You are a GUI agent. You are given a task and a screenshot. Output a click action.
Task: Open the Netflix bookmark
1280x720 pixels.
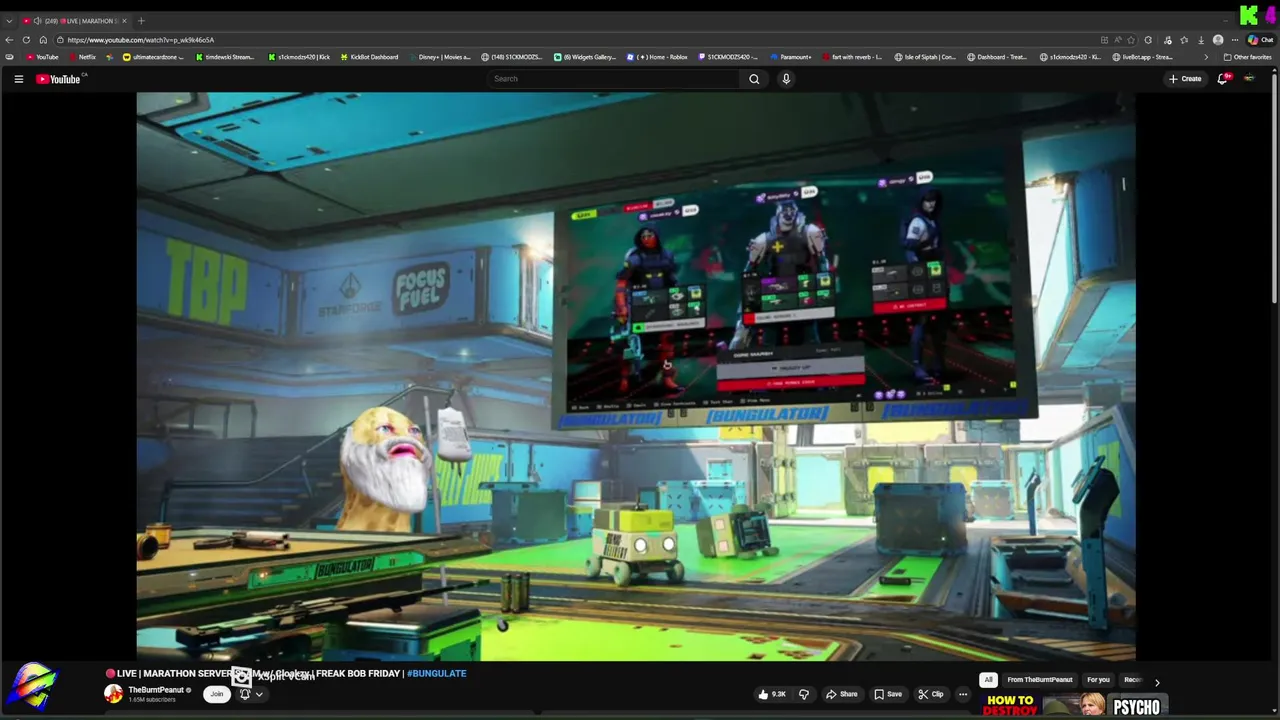(x=82, y=57)
